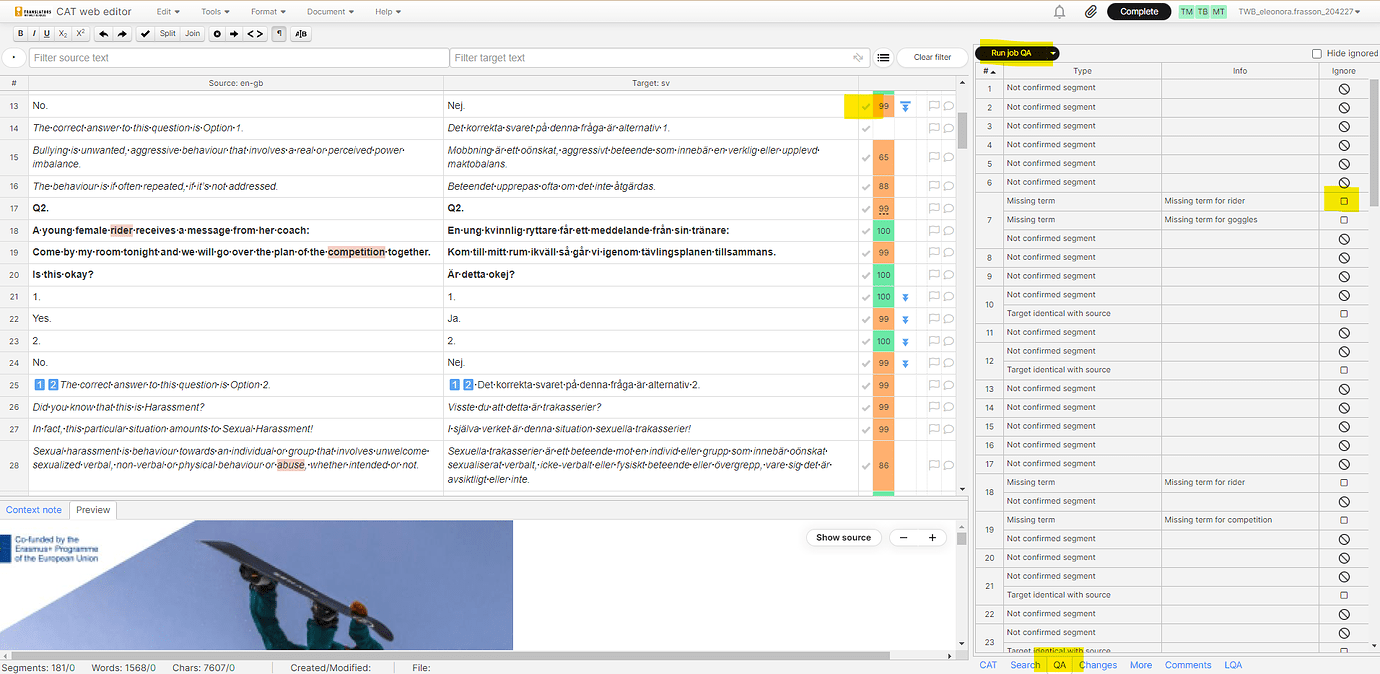This screenshot has width=1380, height=674.
Task: Apply superscript formatting
Action: (81, 34)
